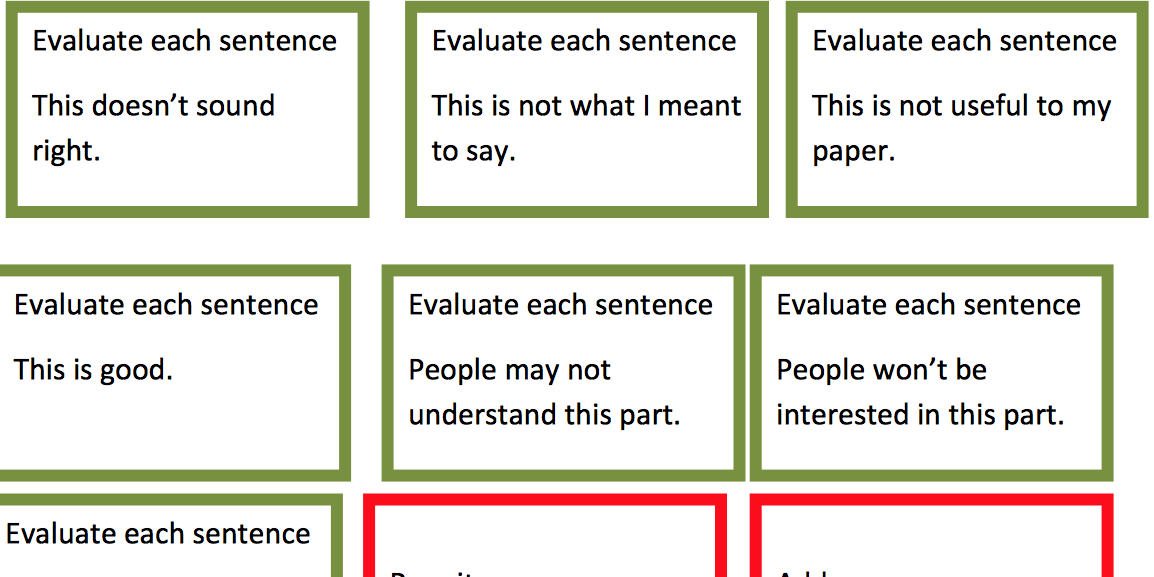1154x577 pixels.
Task: Click "Evaluate each sentence" heading above "People may not understand"
Action: [x=561, y=305]
